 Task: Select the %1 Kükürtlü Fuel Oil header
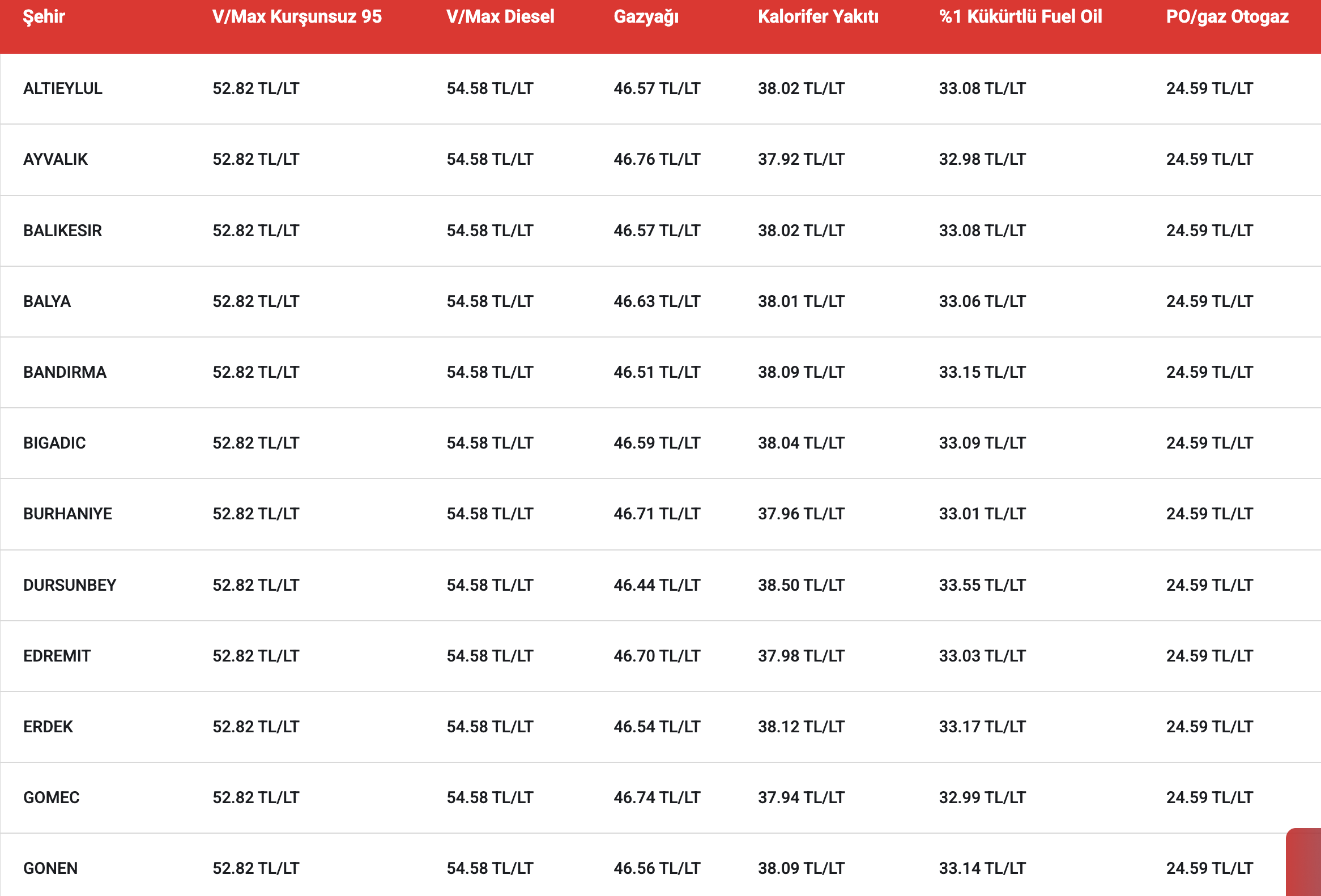pyautogui.click(x=1020, y=17)
